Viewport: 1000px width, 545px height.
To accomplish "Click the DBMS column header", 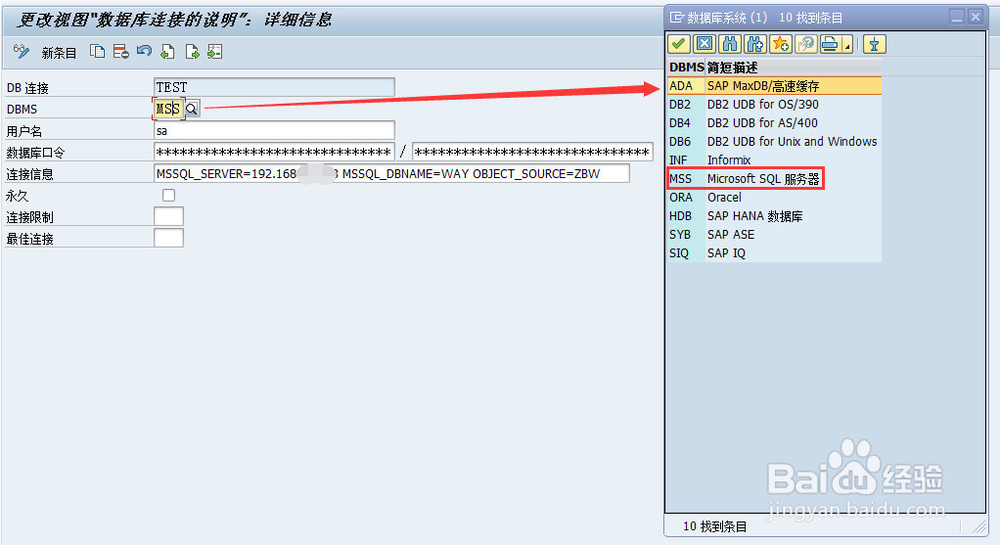I will (686, 67).
